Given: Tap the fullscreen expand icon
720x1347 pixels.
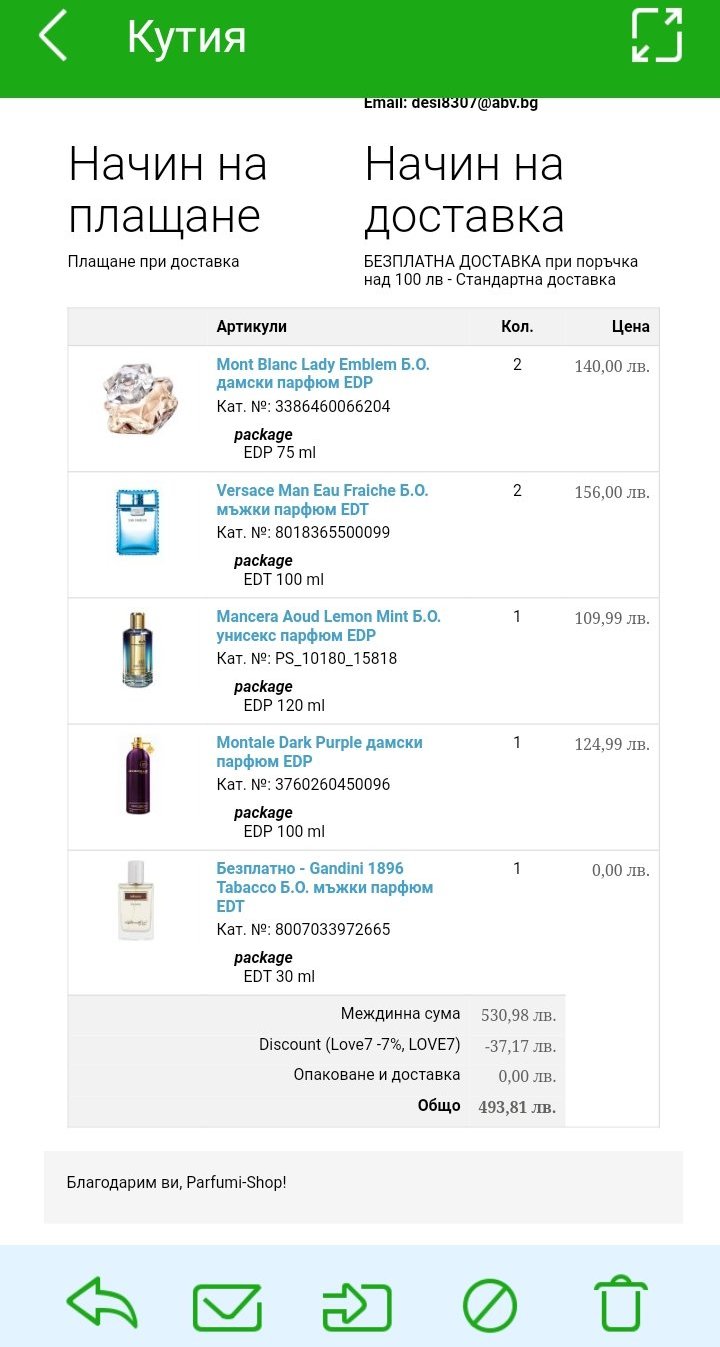Looking at the screenshot, I should (x=656, y=36).
